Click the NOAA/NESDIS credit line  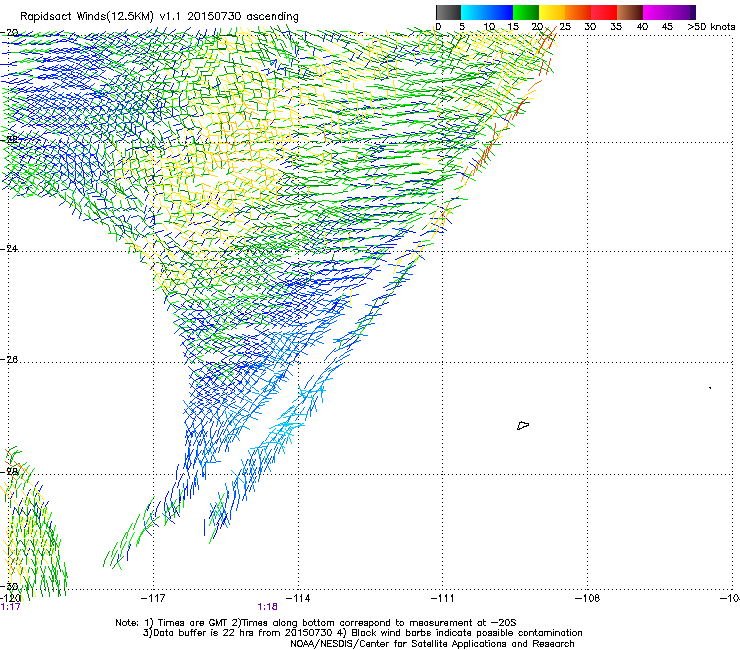432,644
